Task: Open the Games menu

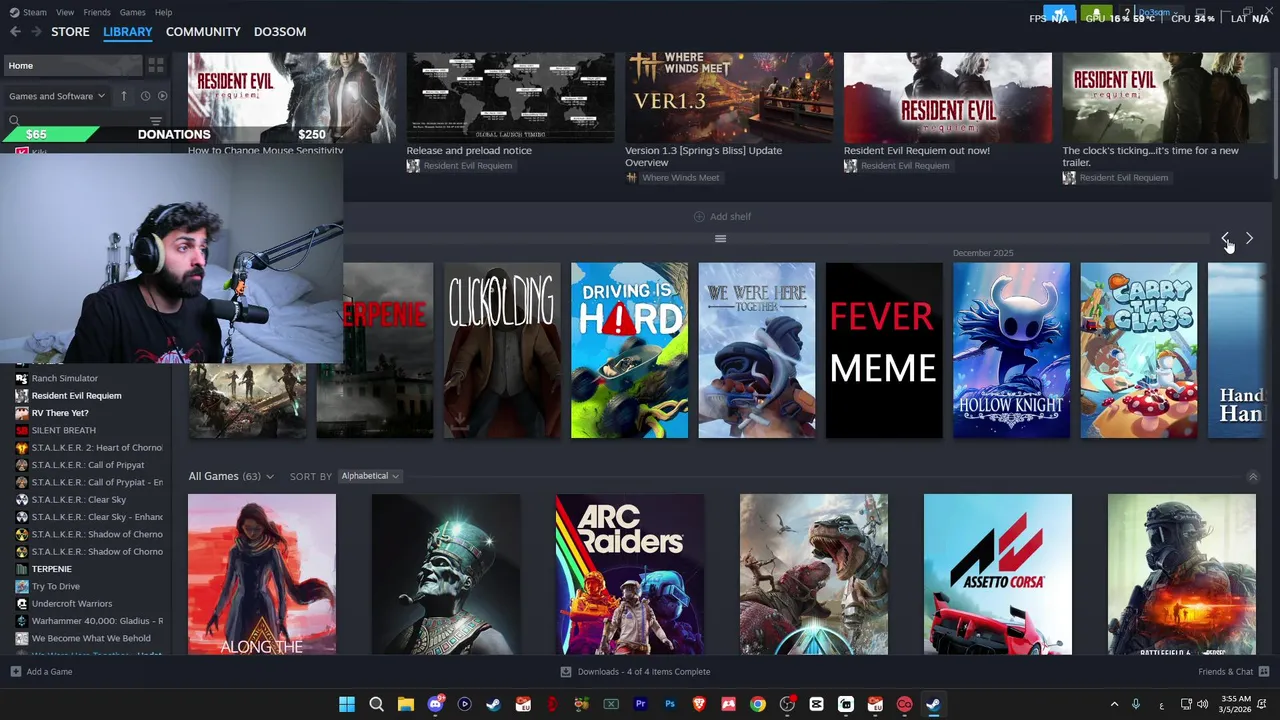Action: tap(132, 12)
